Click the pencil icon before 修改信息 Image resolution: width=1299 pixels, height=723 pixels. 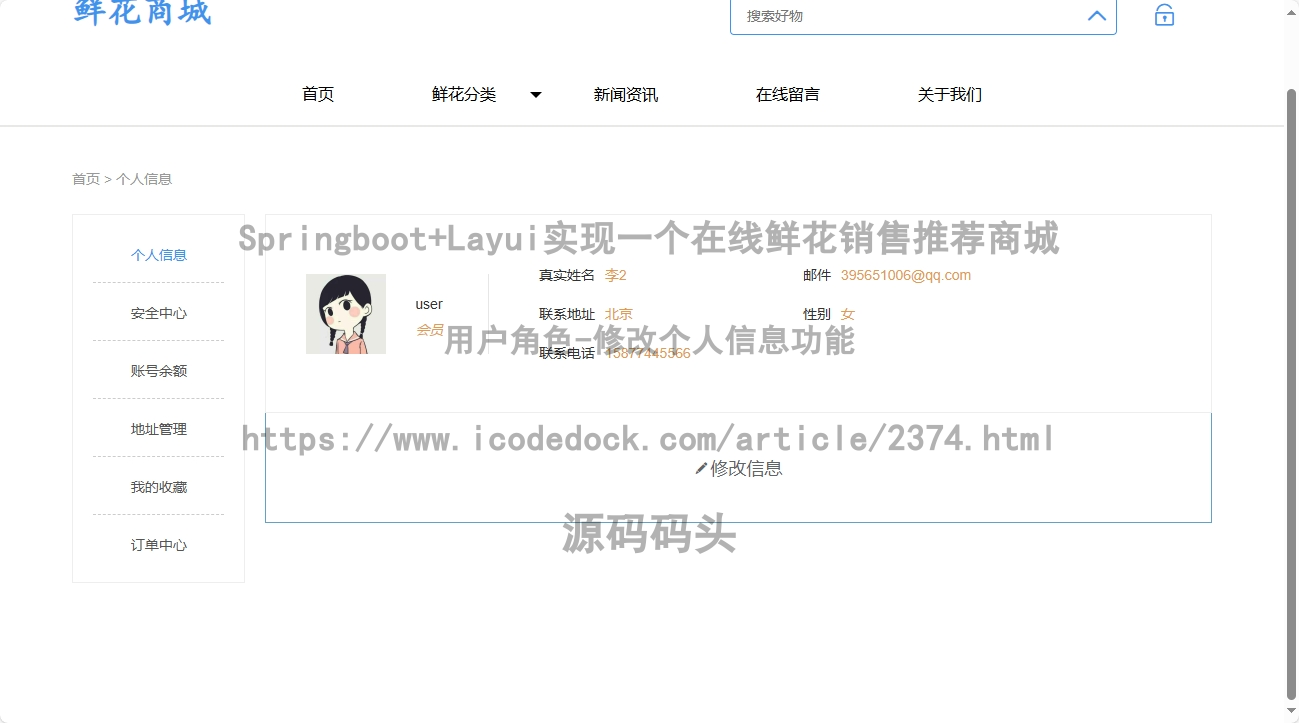(701, 469)
